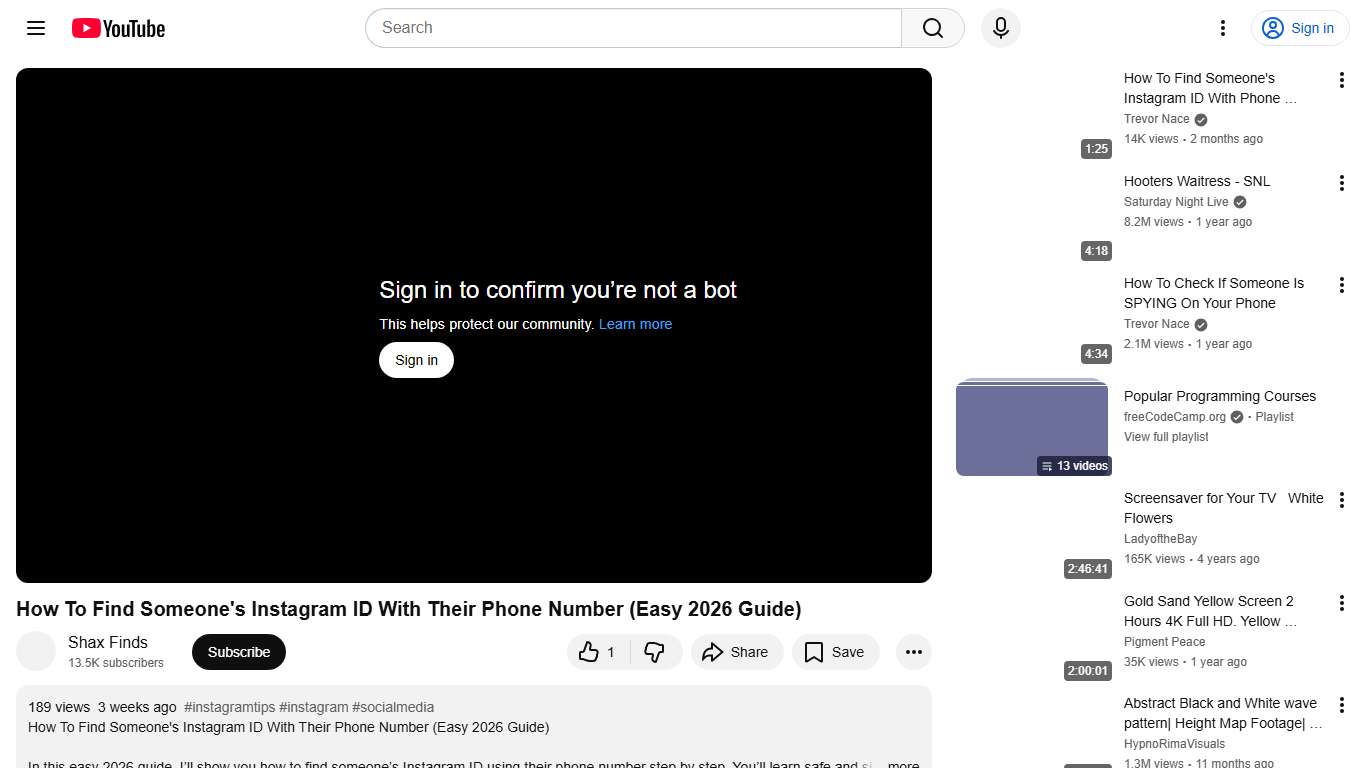Subscribe to Shax Finds channel

[238, 651]
